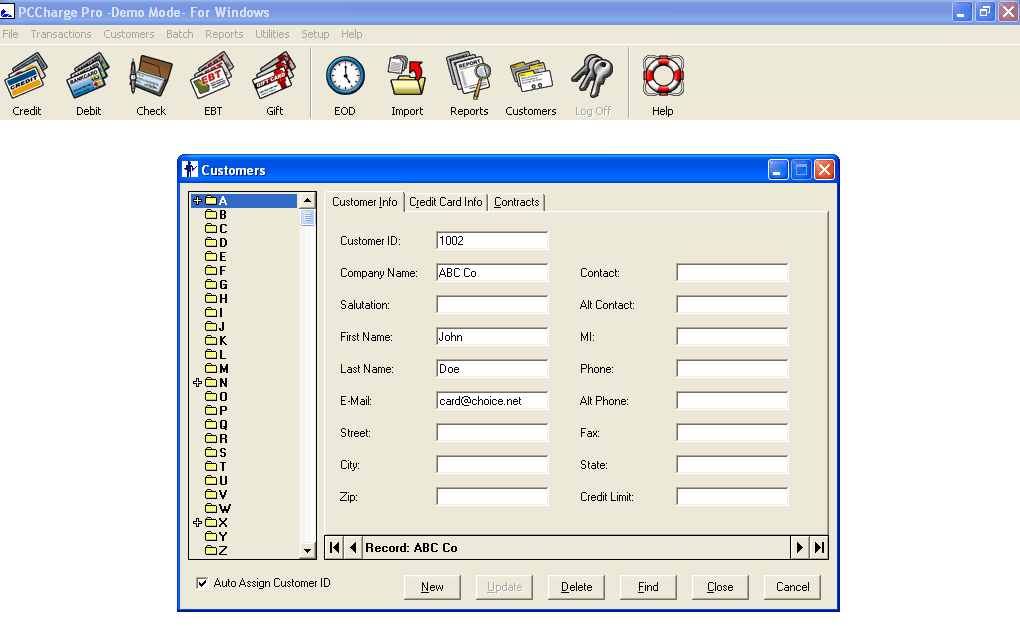Screen dimensions: 1020x626
Task: Open the Transactions menu
Action: 60,34
